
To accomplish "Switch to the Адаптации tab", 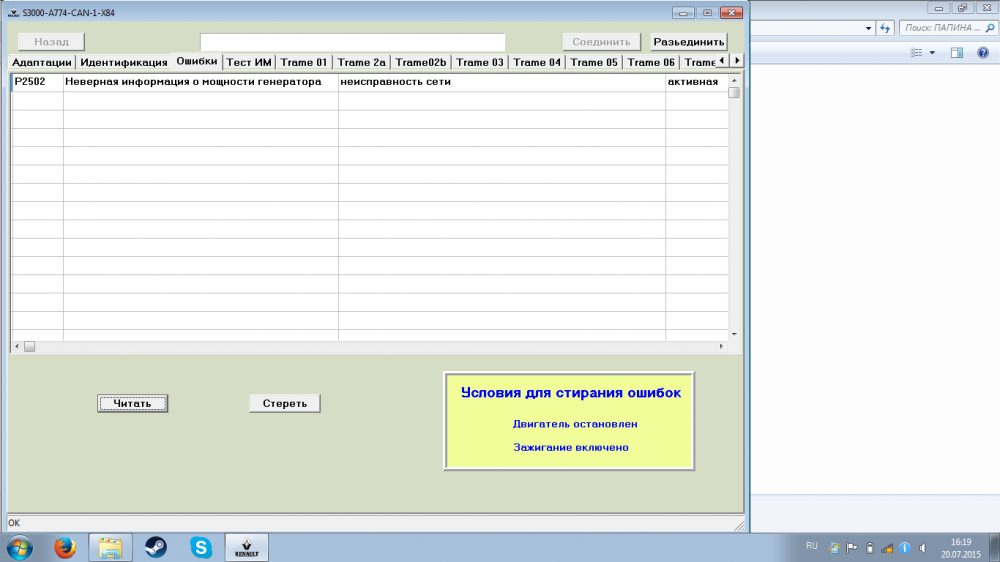I will point(41,62).
